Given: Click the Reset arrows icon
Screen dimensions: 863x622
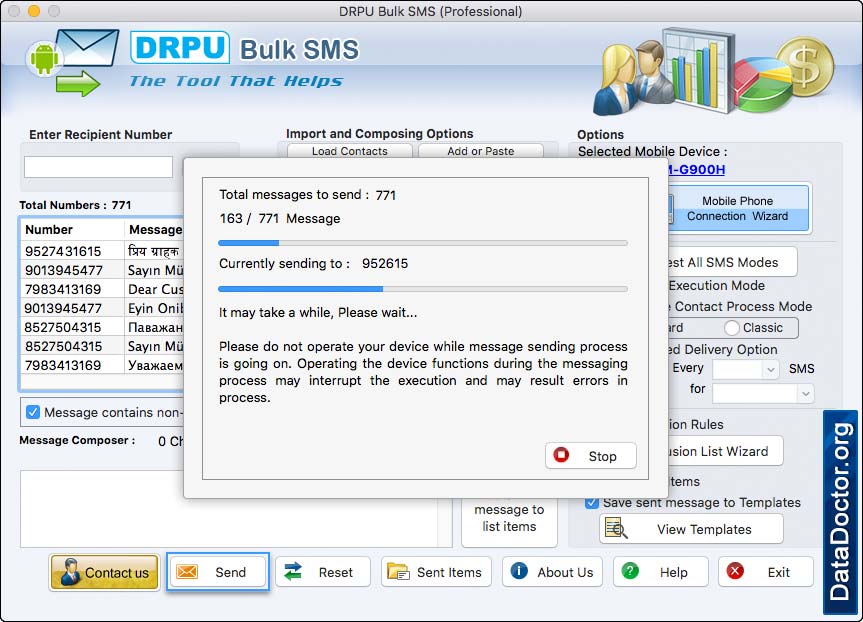Looking at the screenshot, I should coord(293,571).
